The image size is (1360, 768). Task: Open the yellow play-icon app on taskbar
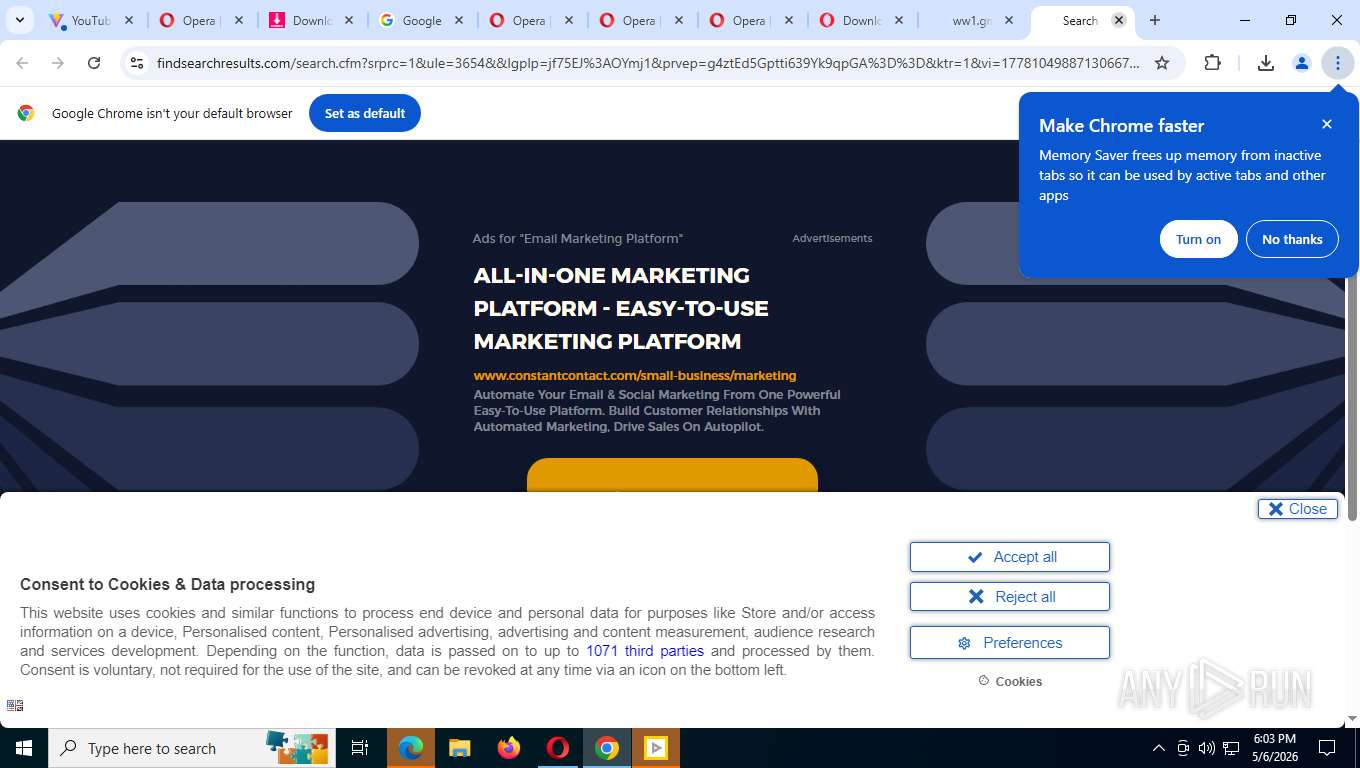point(656,748)
